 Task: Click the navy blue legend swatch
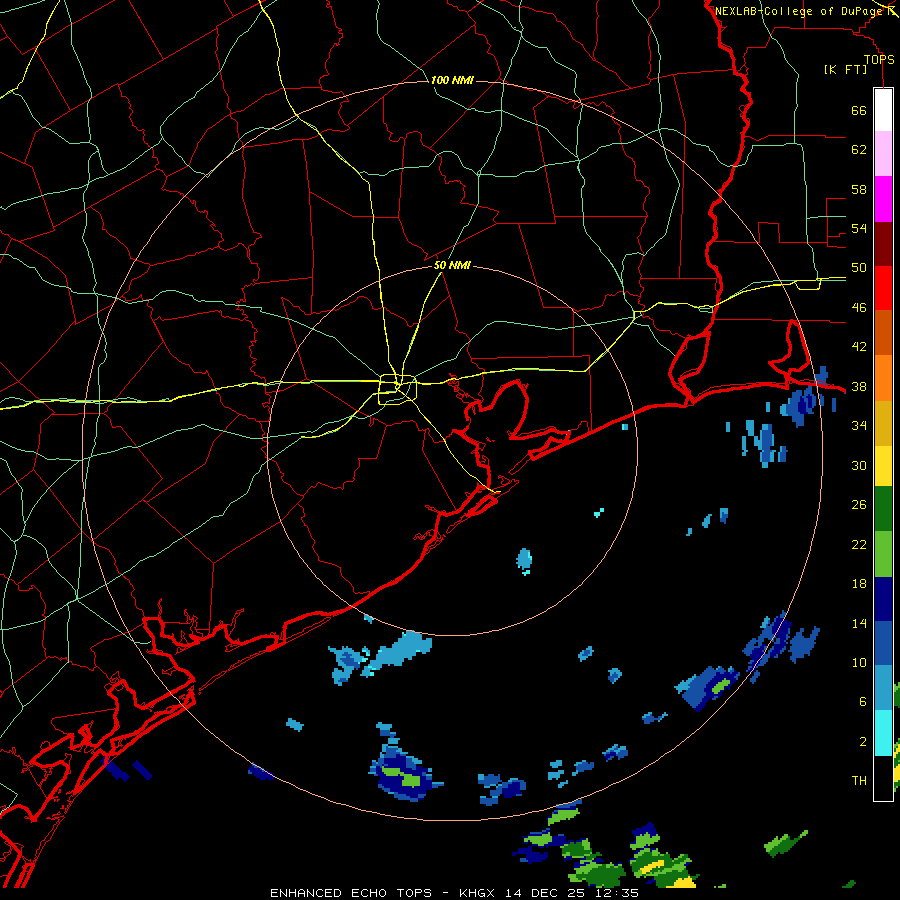883,599
